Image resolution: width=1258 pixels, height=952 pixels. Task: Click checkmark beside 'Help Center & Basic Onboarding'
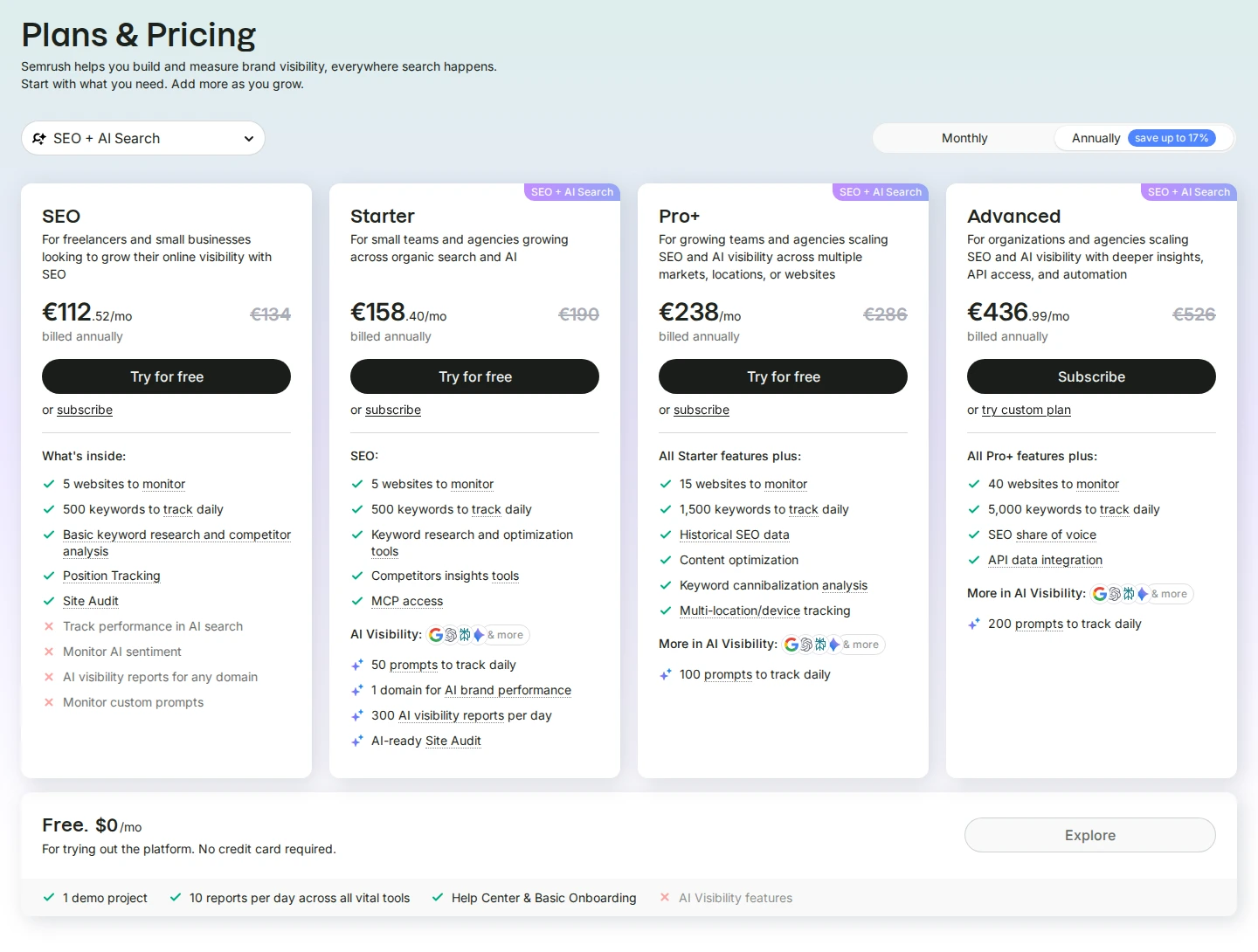pyautogui.click(x=438, y=897)
